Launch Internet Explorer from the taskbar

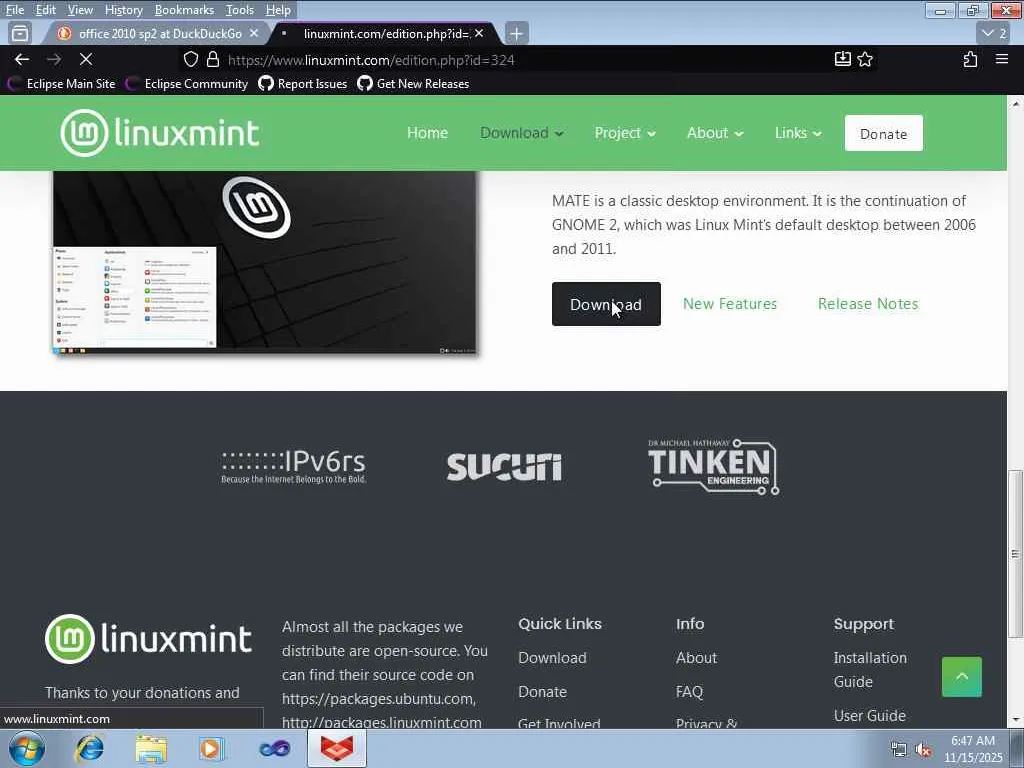click(x=89, y=748)
